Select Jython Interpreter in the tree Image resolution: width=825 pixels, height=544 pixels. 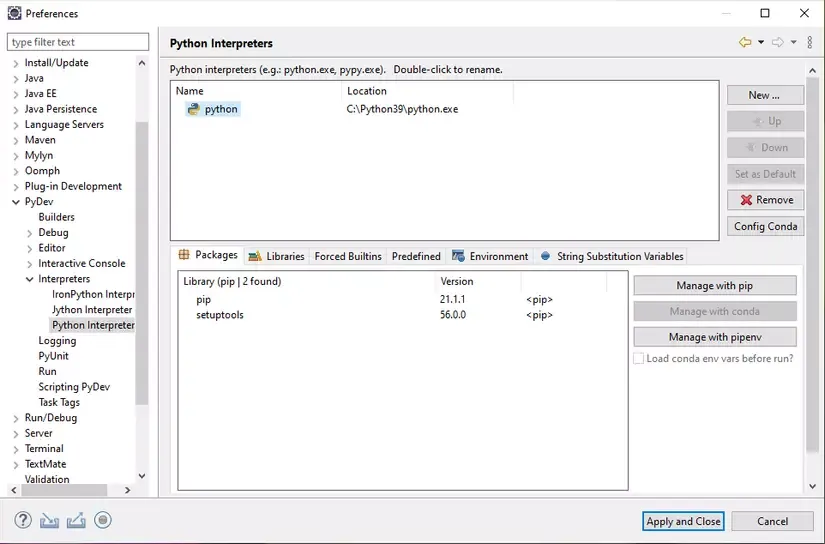pyautogui.click(x=92, y=310)
